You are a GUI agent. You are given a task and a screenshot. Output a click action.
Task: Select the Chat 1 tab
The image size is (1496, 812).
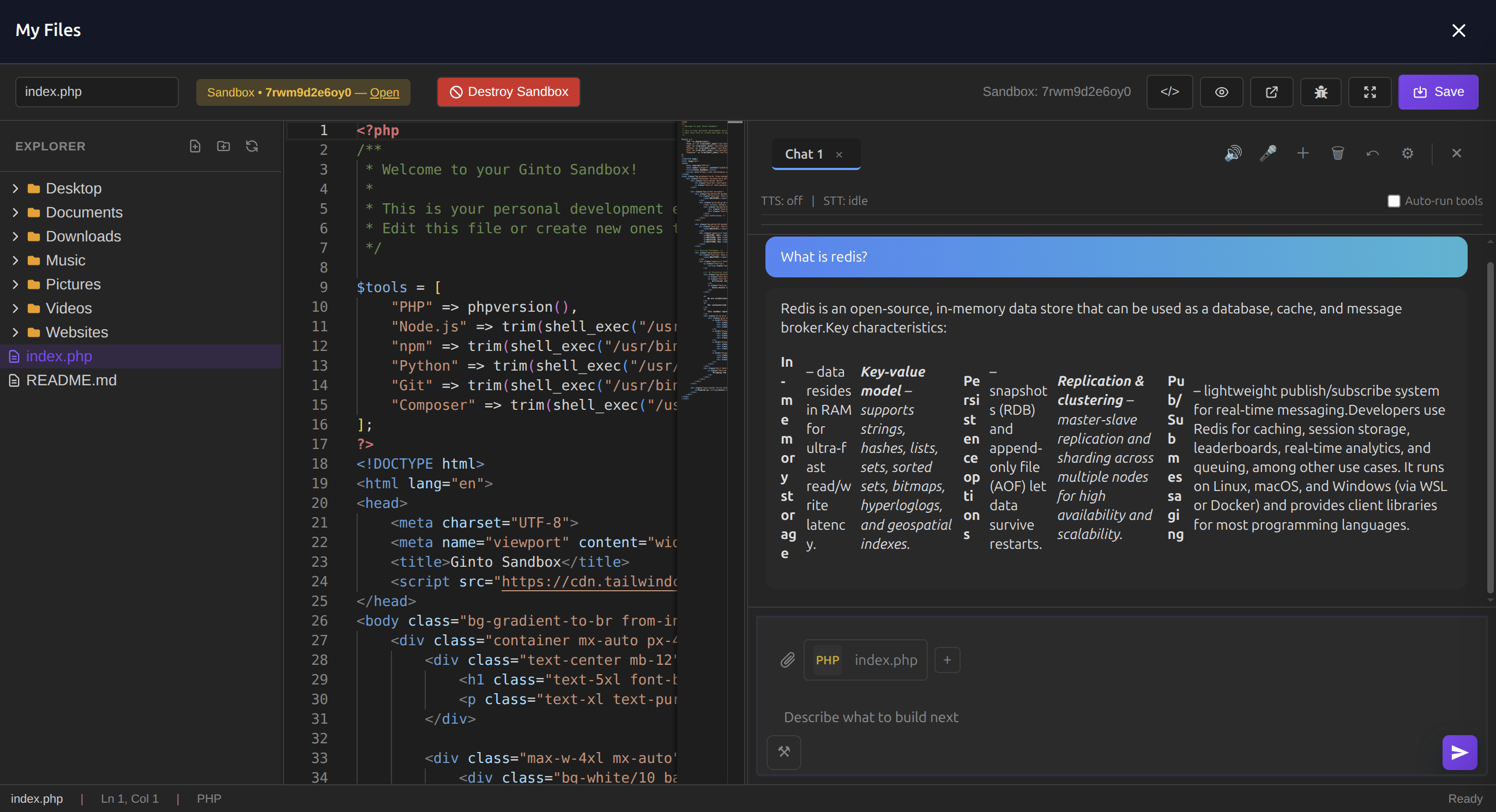[804, 154]
